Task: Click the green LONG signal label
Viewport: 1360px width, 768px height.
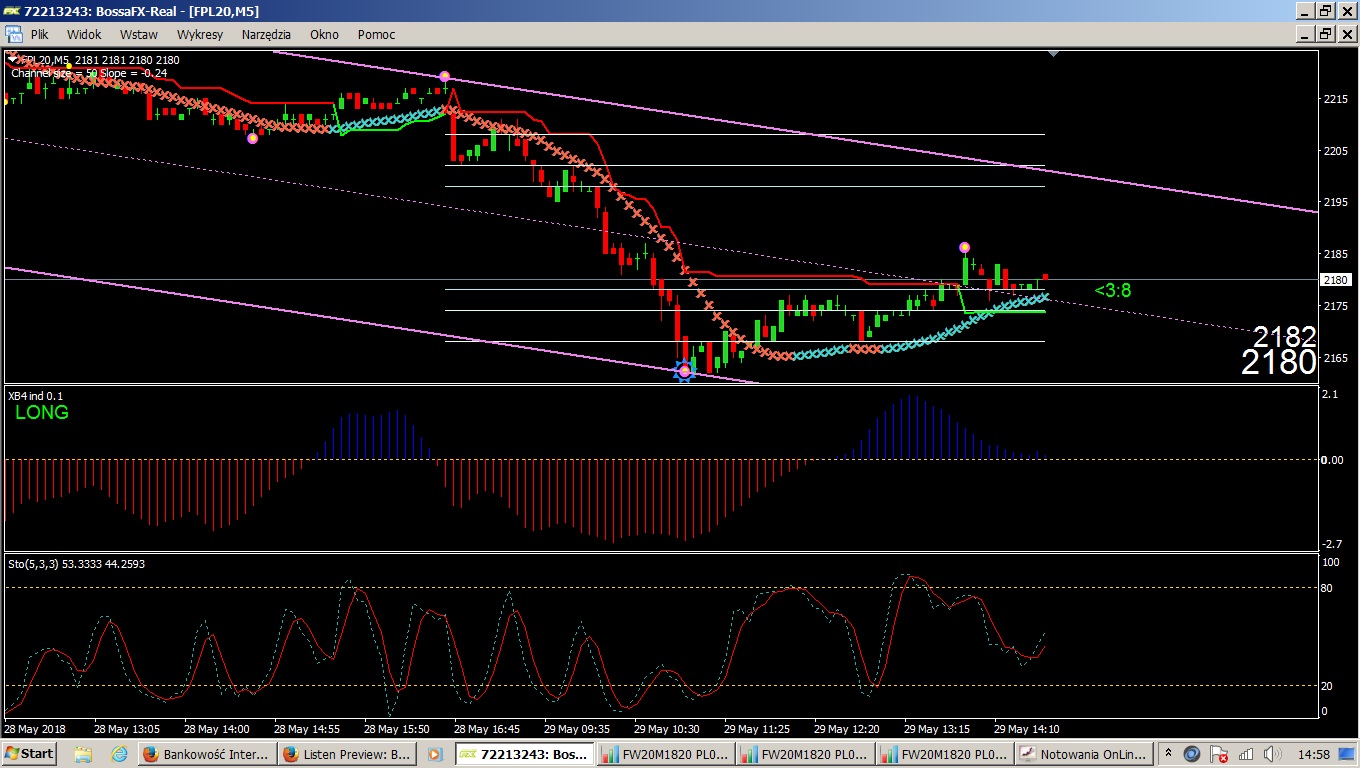Action: click(x=42, y=412)
